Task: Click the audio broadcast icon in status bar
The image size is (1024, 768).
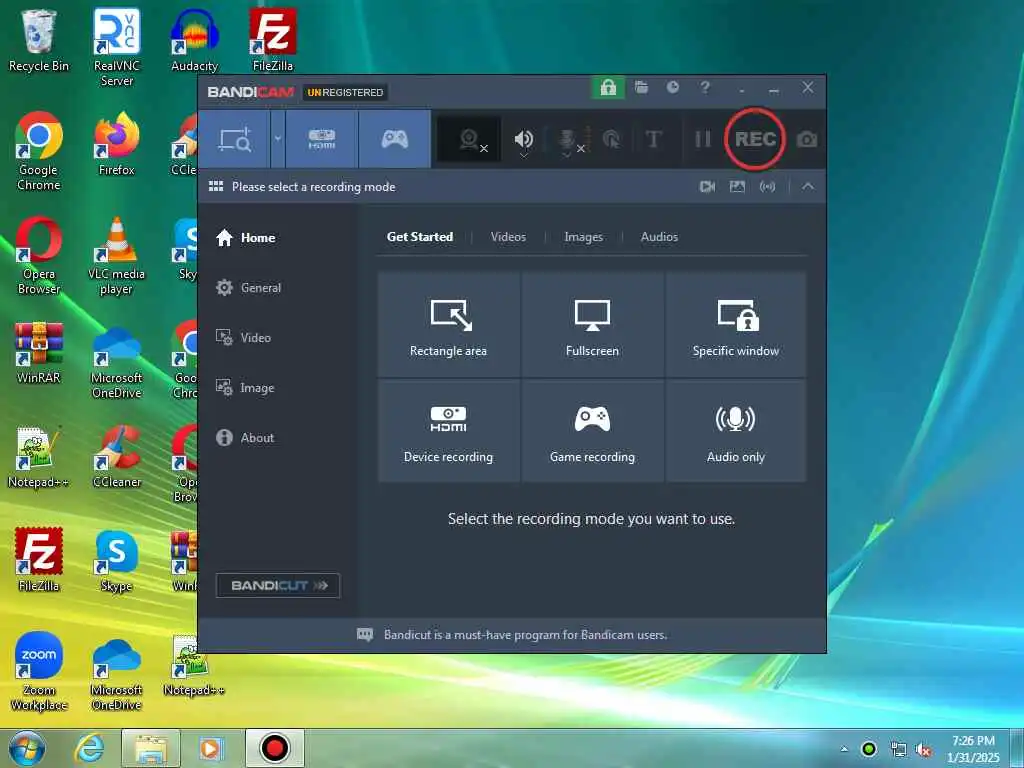Action: [767, 187]
